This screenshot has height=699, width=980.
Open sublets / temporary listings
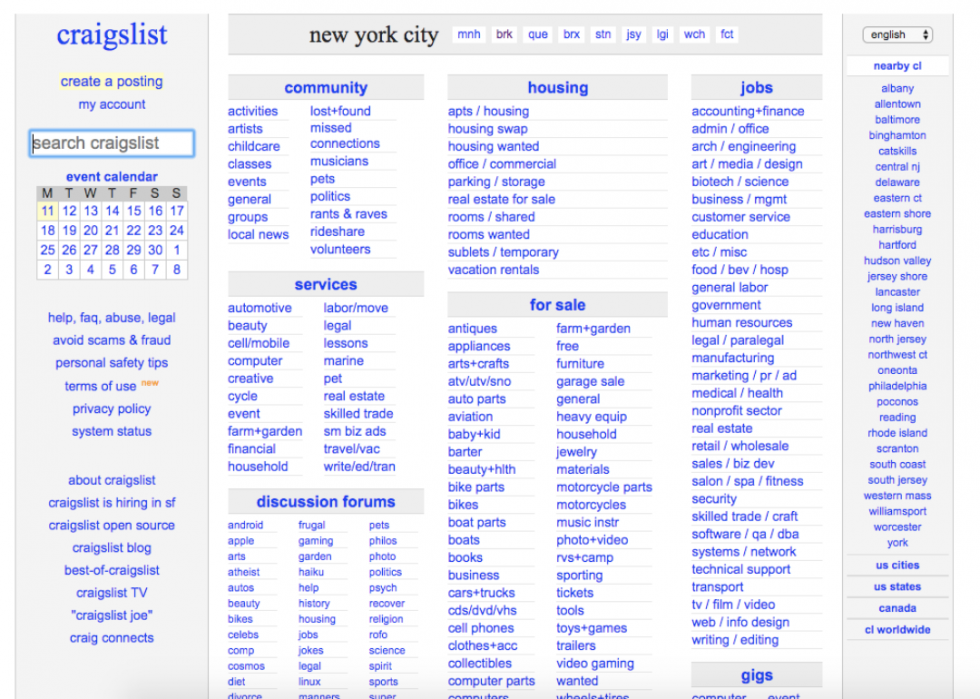(503, 253)
